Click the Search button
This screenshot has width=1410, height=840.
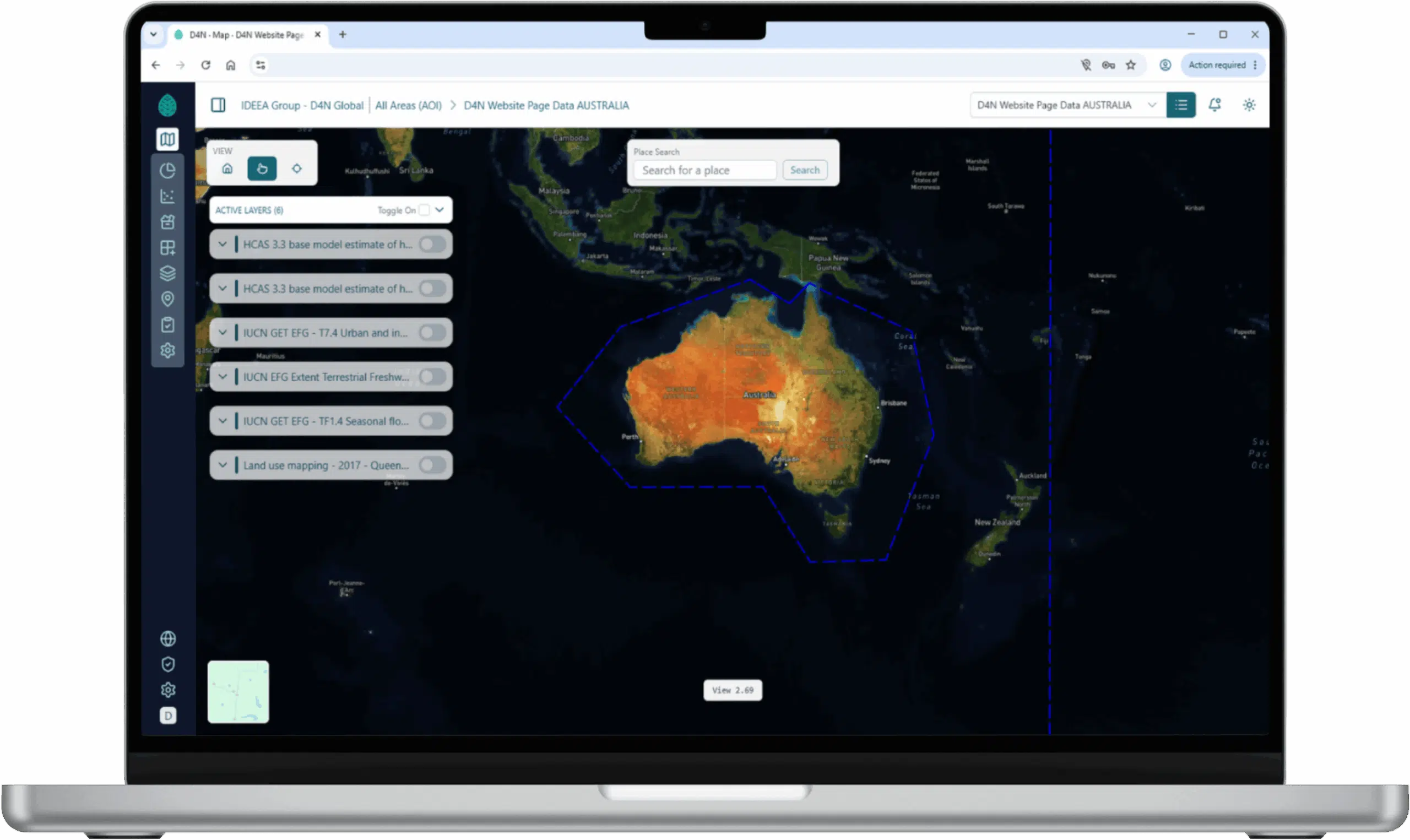point(805,170)
